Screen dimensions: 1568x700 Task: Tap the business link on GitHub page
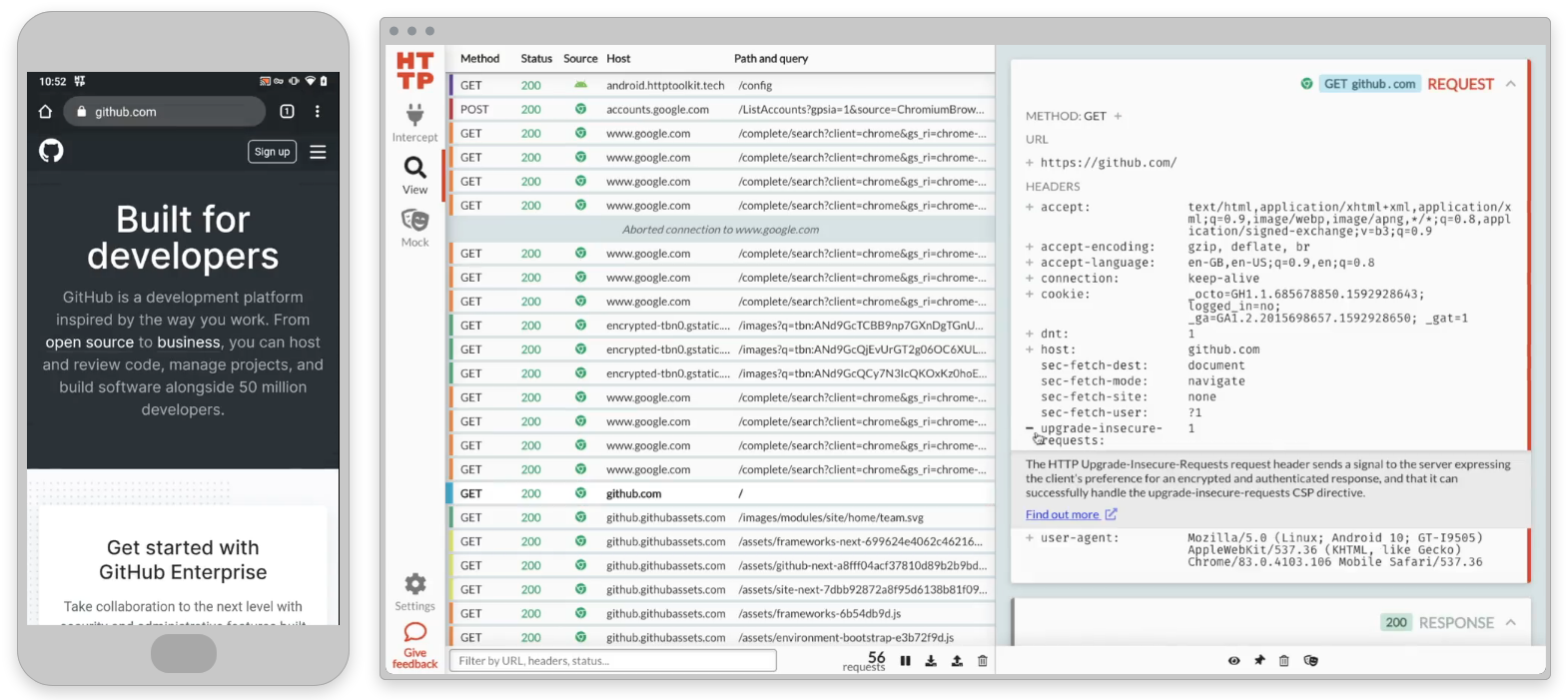(188, 343)
